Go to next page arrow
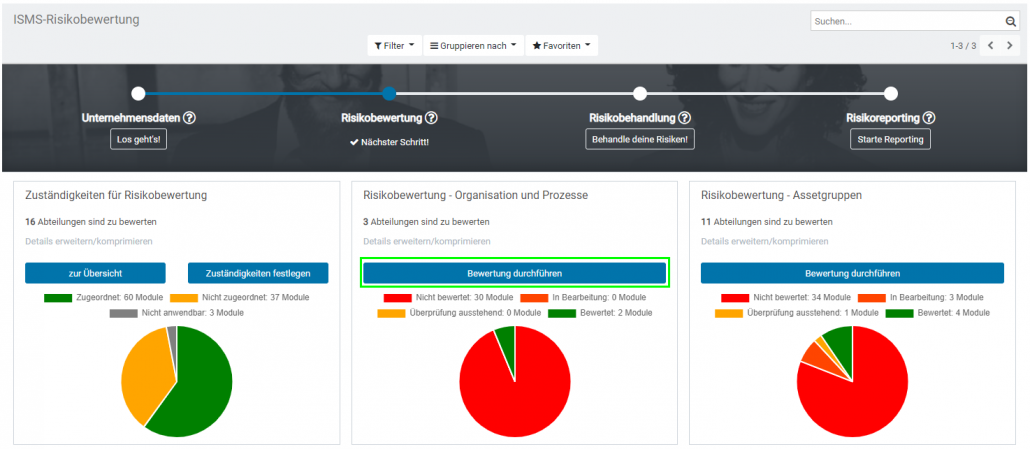The width and height of the screenshot is (1030, 449). 1009,46
